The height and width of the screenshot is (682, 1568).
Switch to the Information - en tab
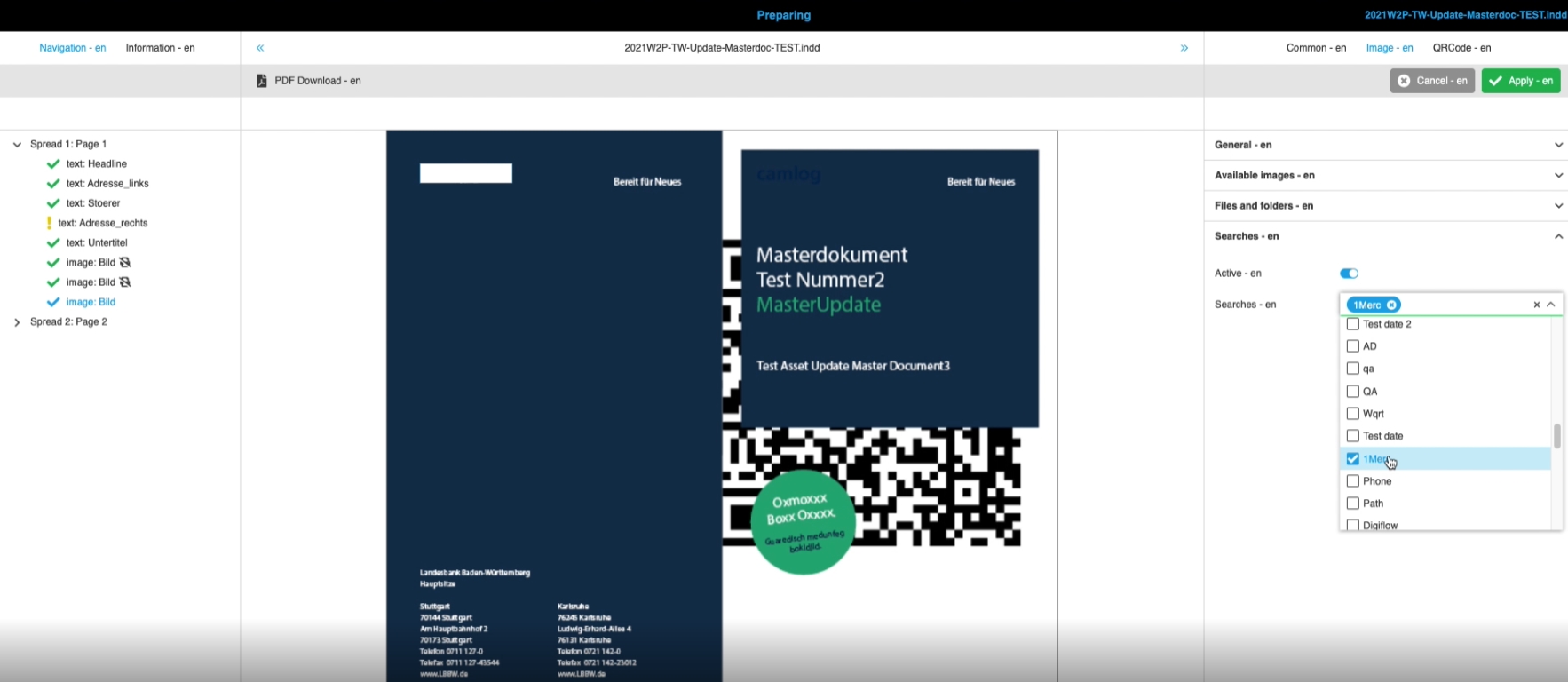(x=160, y=48)
